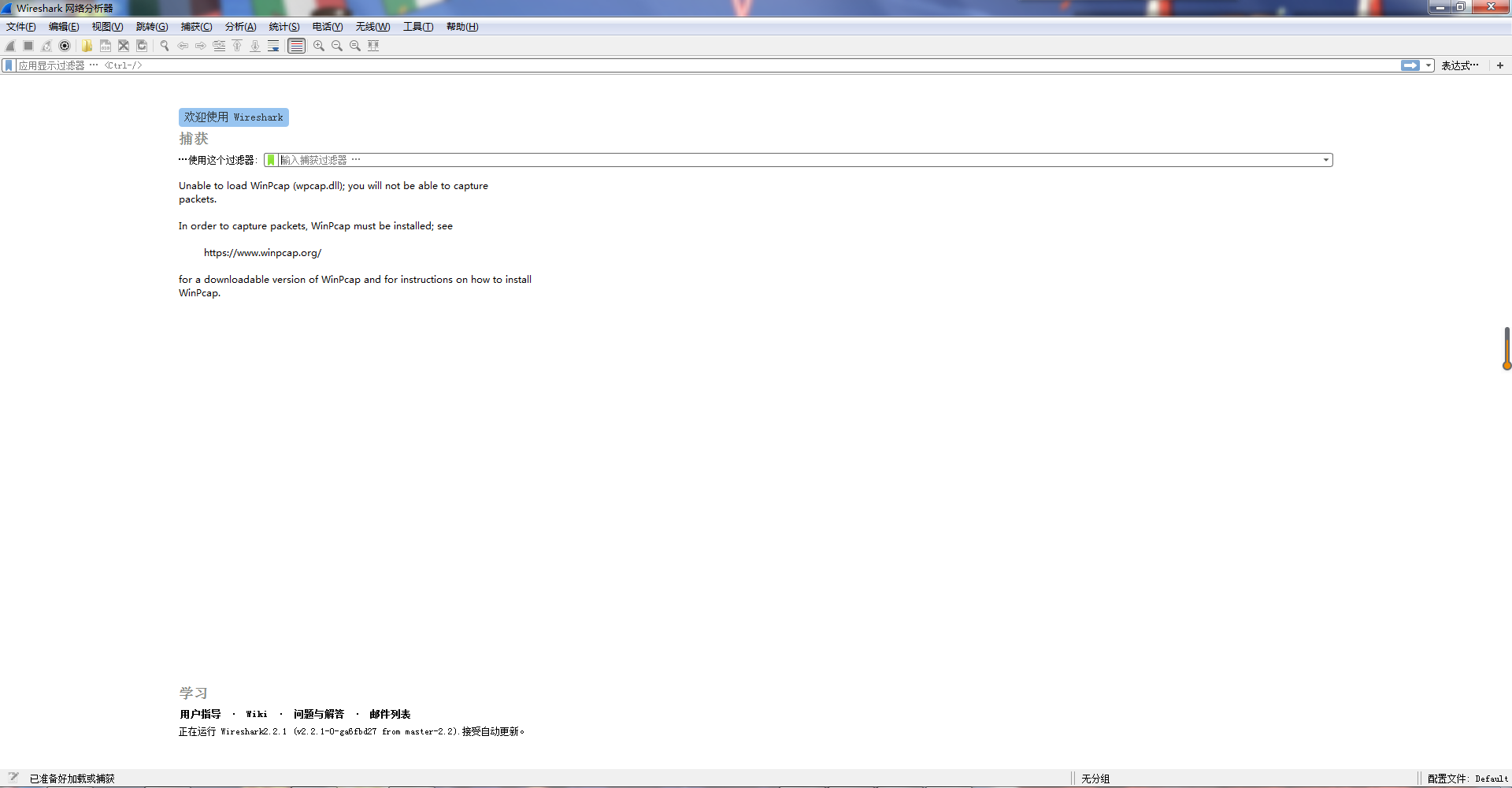Screen dimensions: 1512x788
Task: Focus the 应用显示过滤器 input field
Action: 708,65
